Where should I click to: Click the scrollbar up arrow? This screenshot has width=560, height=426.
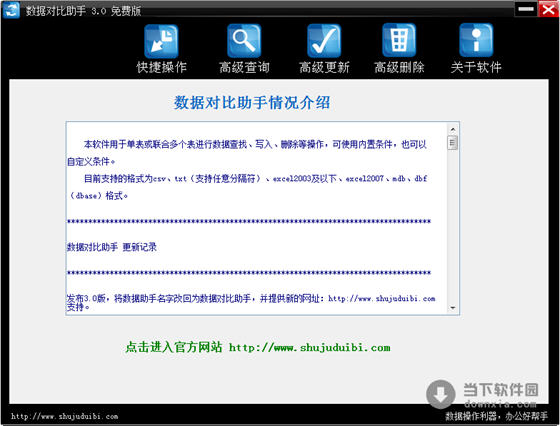coord(452,129)
